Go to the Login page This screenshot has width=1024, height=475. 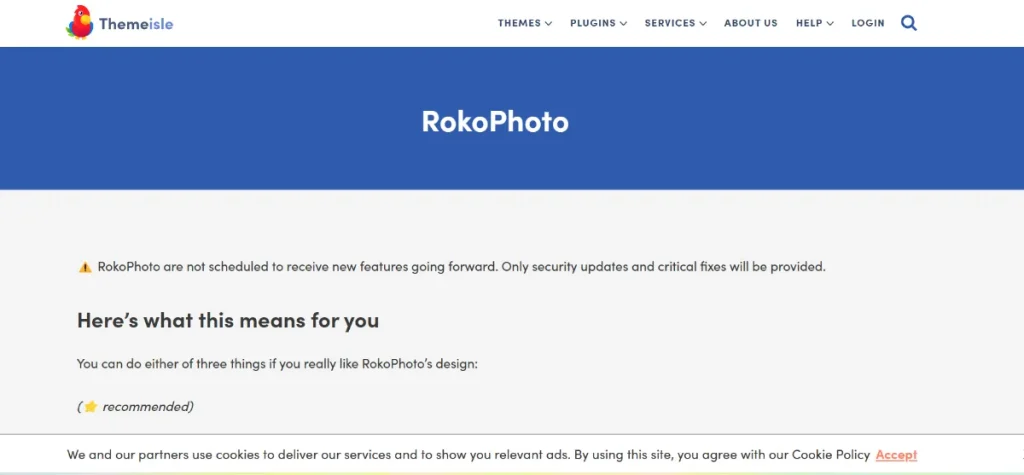[867, 23]
